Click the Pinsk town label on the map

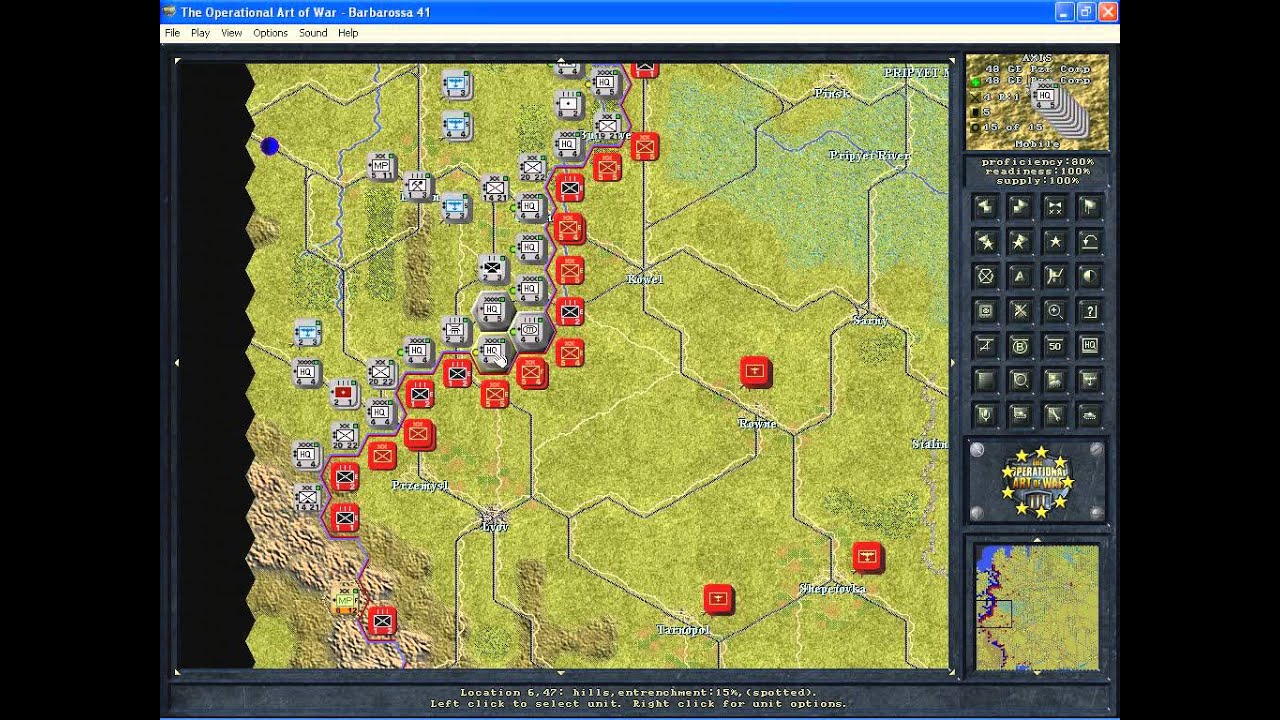pyautogui.click(x=831, y=93)
